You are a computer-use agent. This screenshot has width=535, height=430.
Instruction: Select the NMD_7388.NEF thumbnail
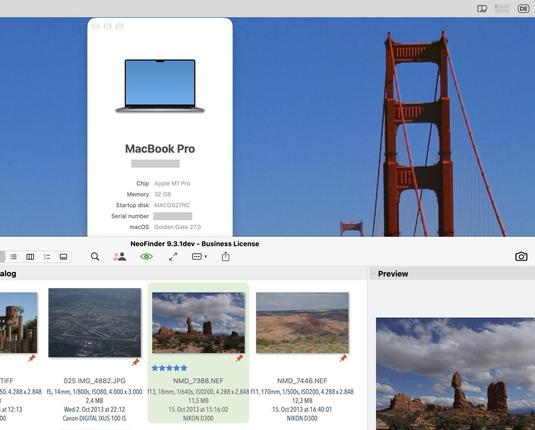coord(198,322)
